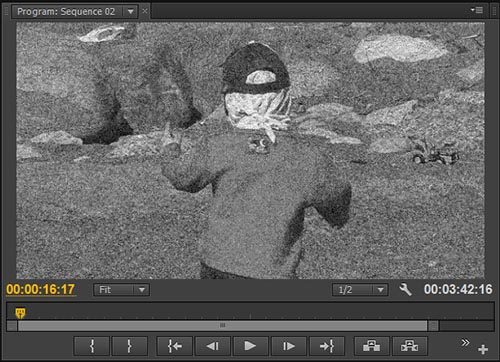Click the time ruler in the monitor
The width and height of the screenshot is (500, 362).
pyautogui.click(x=250, y=311)
